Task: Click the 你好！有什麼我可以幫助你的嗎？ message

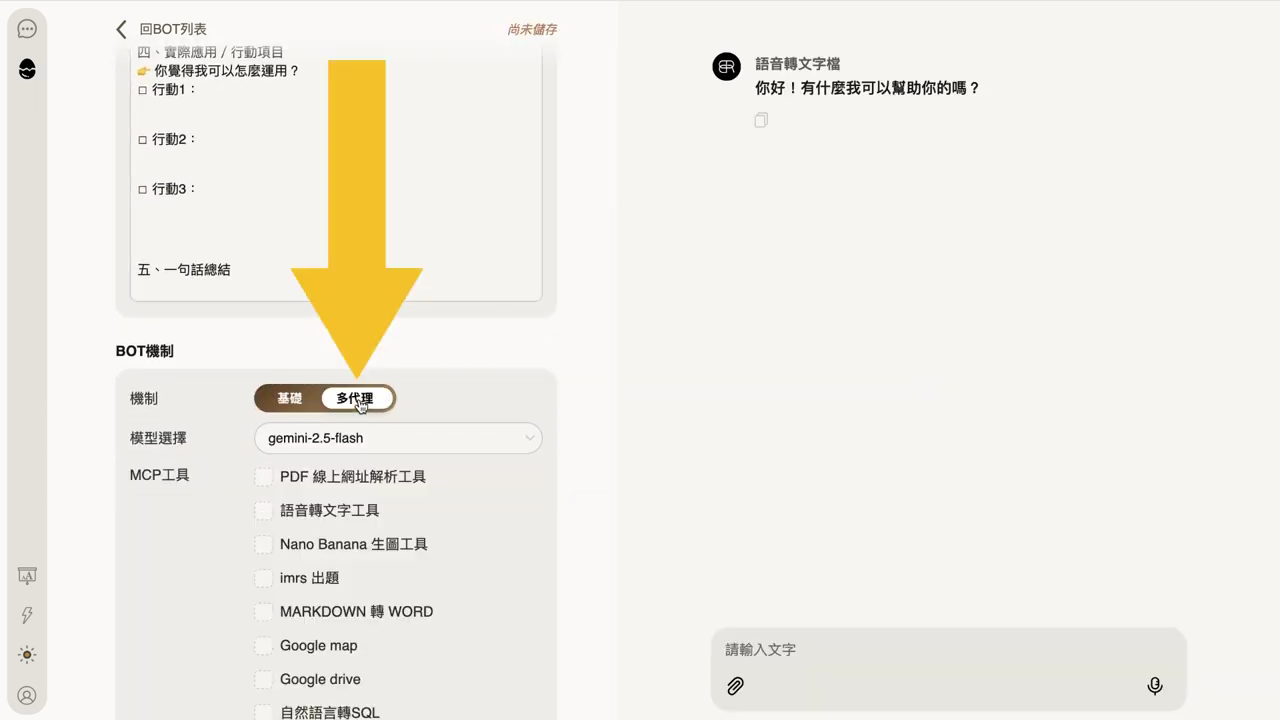Action: (867, 88)
